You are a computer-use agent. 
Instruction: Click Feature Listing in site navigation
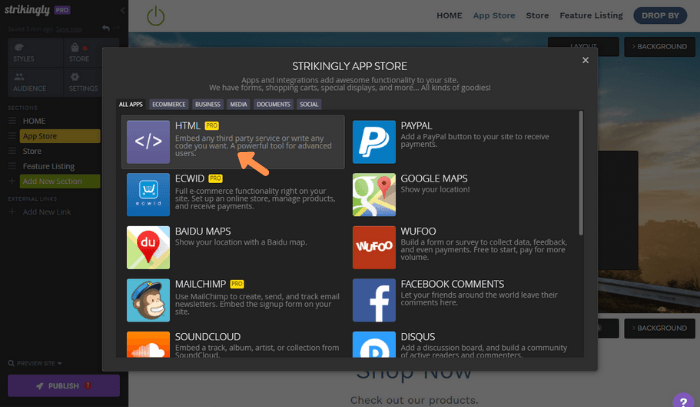click(x=591, y=16)
